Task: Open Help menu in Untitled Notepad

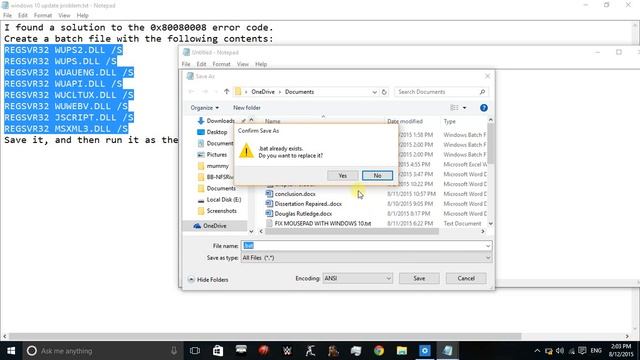Action: point(261,64)
